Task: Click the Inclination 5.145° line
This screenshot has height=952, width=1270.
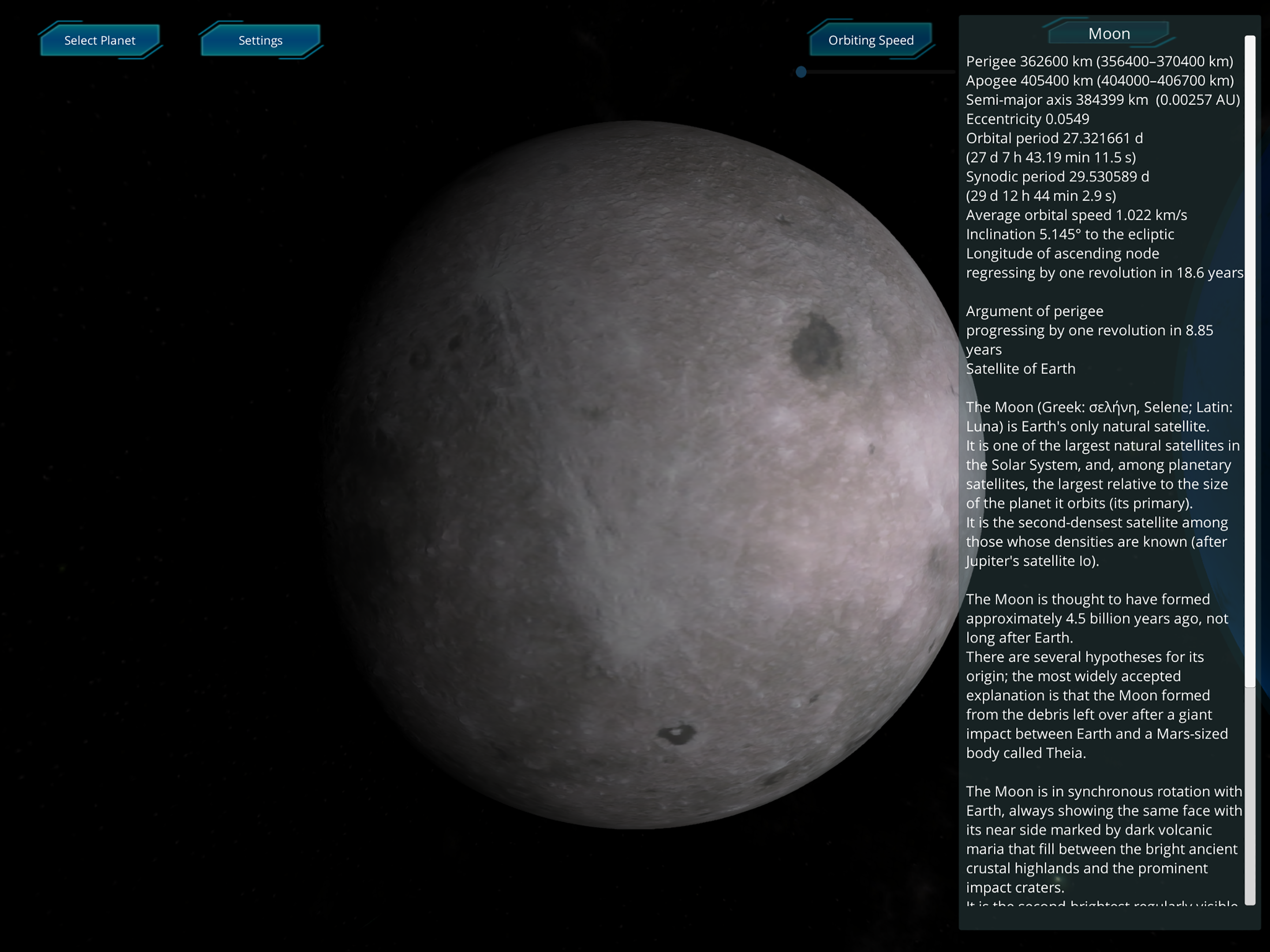Action: (1069, 234)
